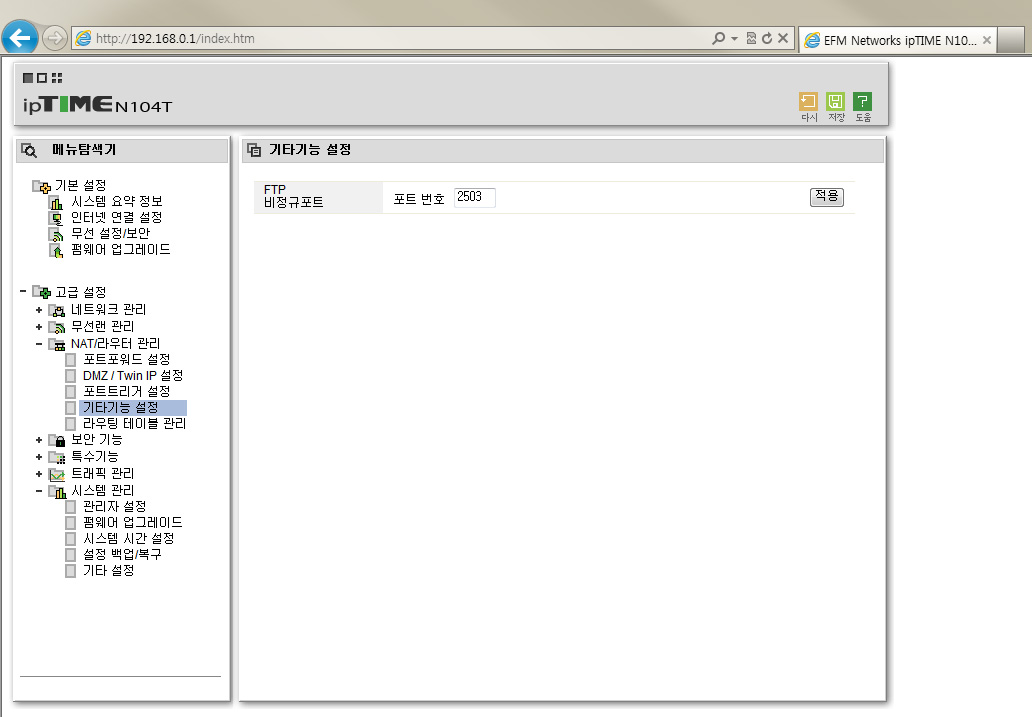Collapse the 시스템 관리 tree node
Image resolution: width=1032 pixels, height=717 pixels.
pos(39,491)
